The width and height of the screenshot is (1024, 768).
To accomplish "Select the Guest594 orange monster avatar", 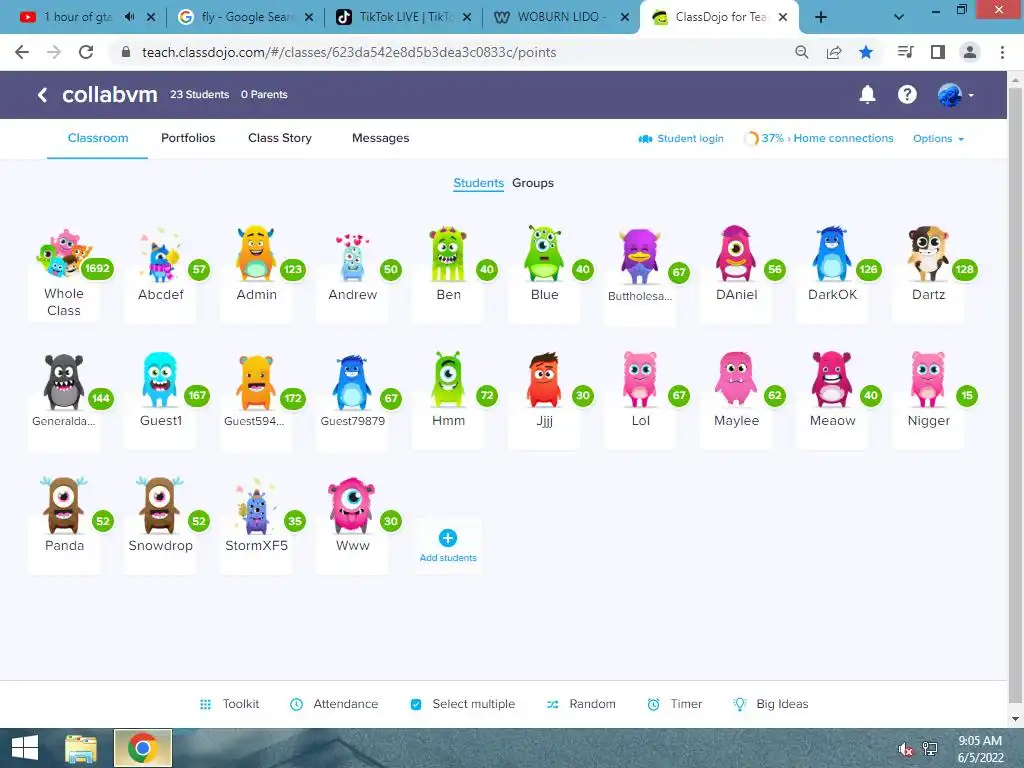I will pyautogui.click(x=256, y=382).
